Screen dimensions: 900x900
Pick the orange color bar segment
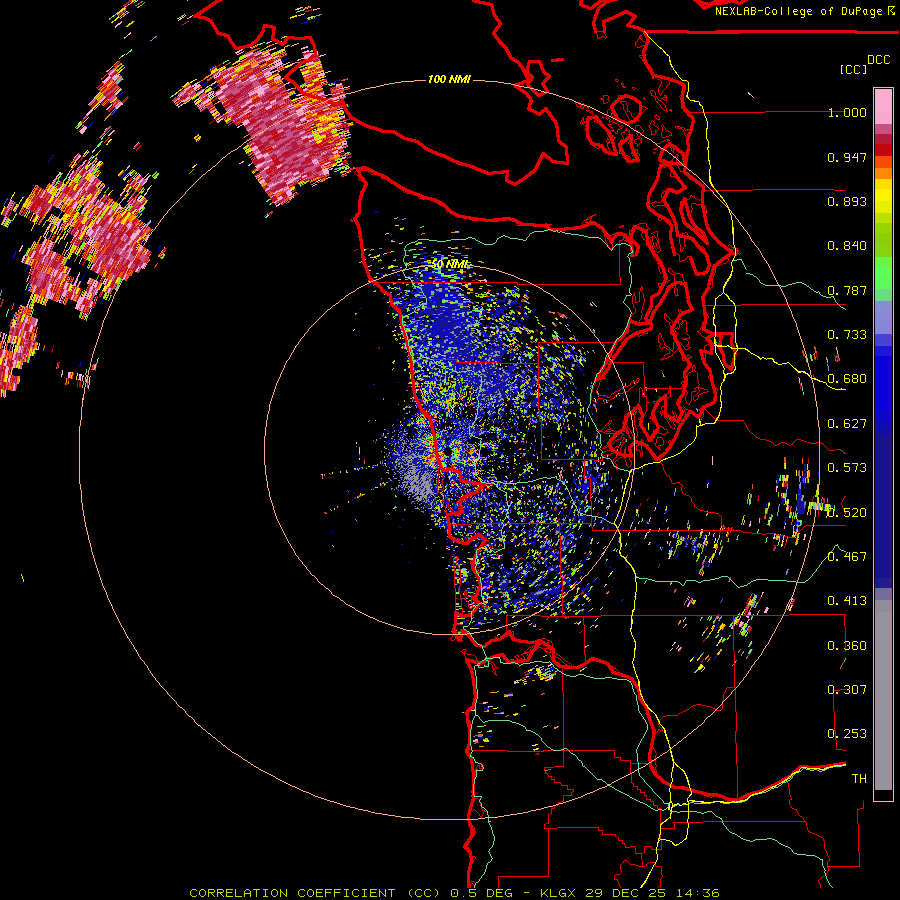pos(883,173)
